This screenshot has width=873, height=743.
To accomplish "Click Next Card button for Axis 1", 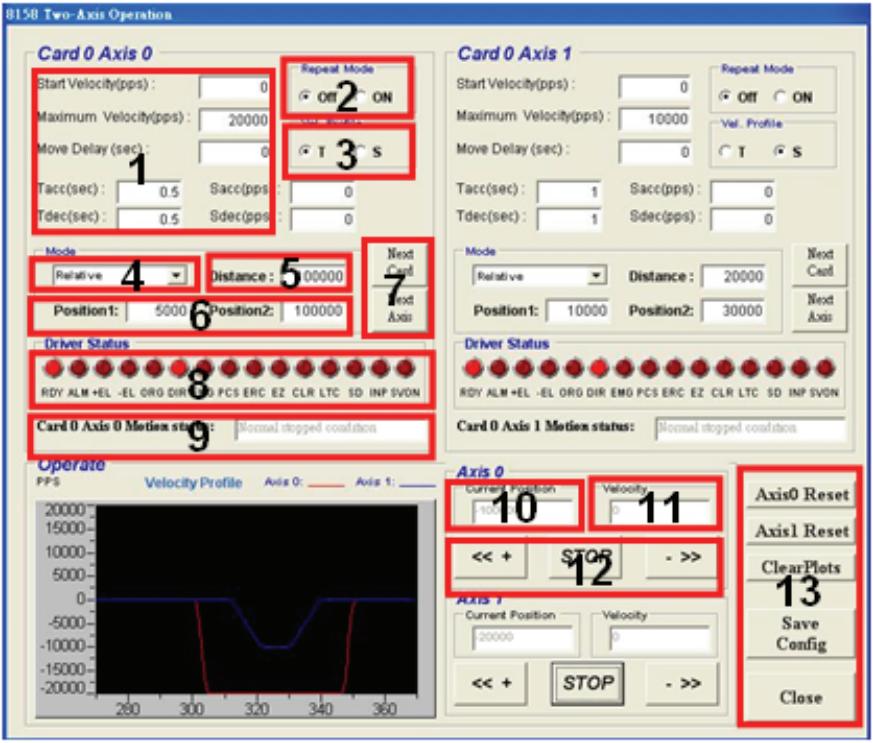I will 820,262.
